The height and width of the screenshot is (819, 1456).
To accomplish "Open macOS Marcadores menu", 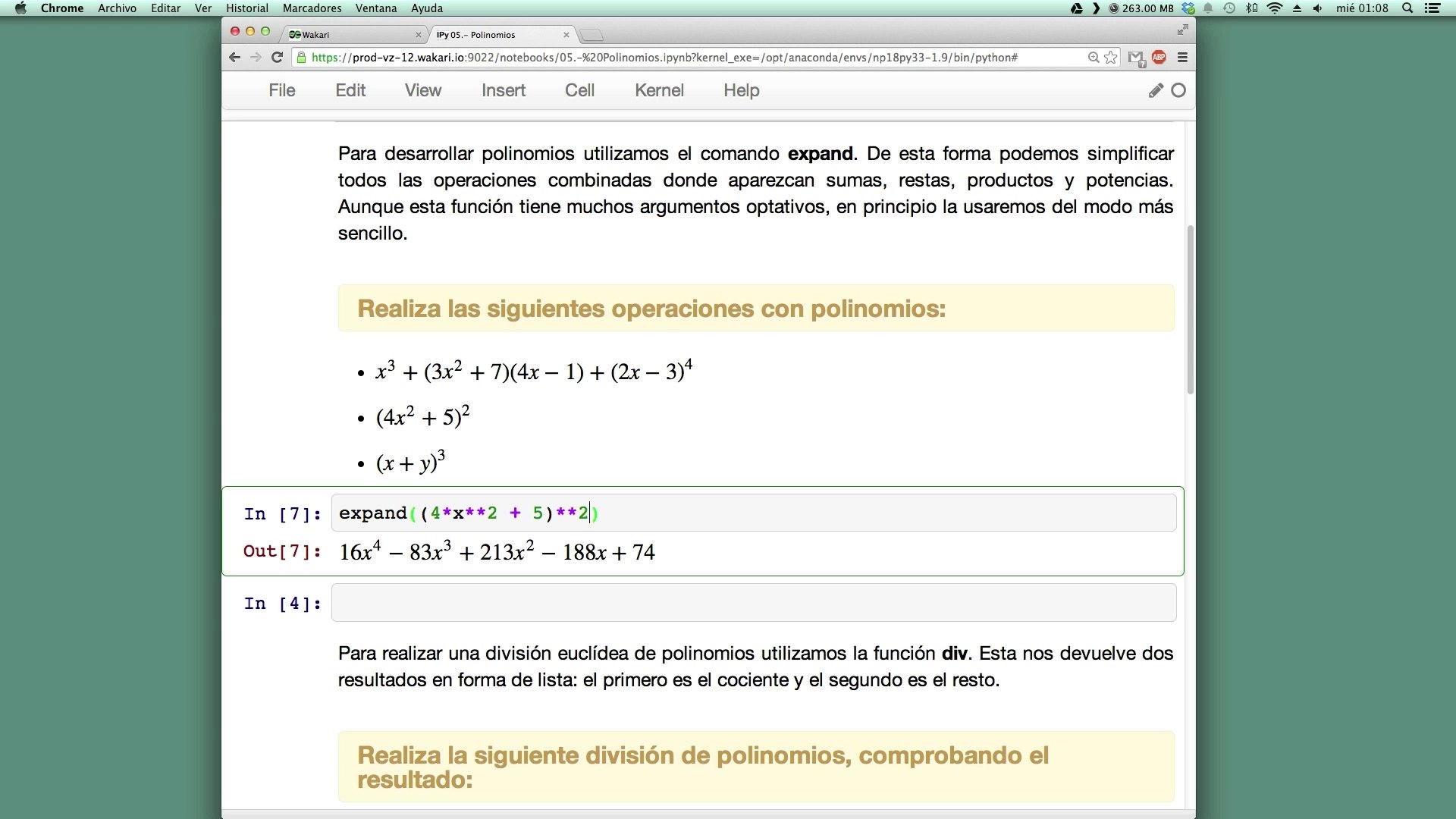I will pos(312,8).
